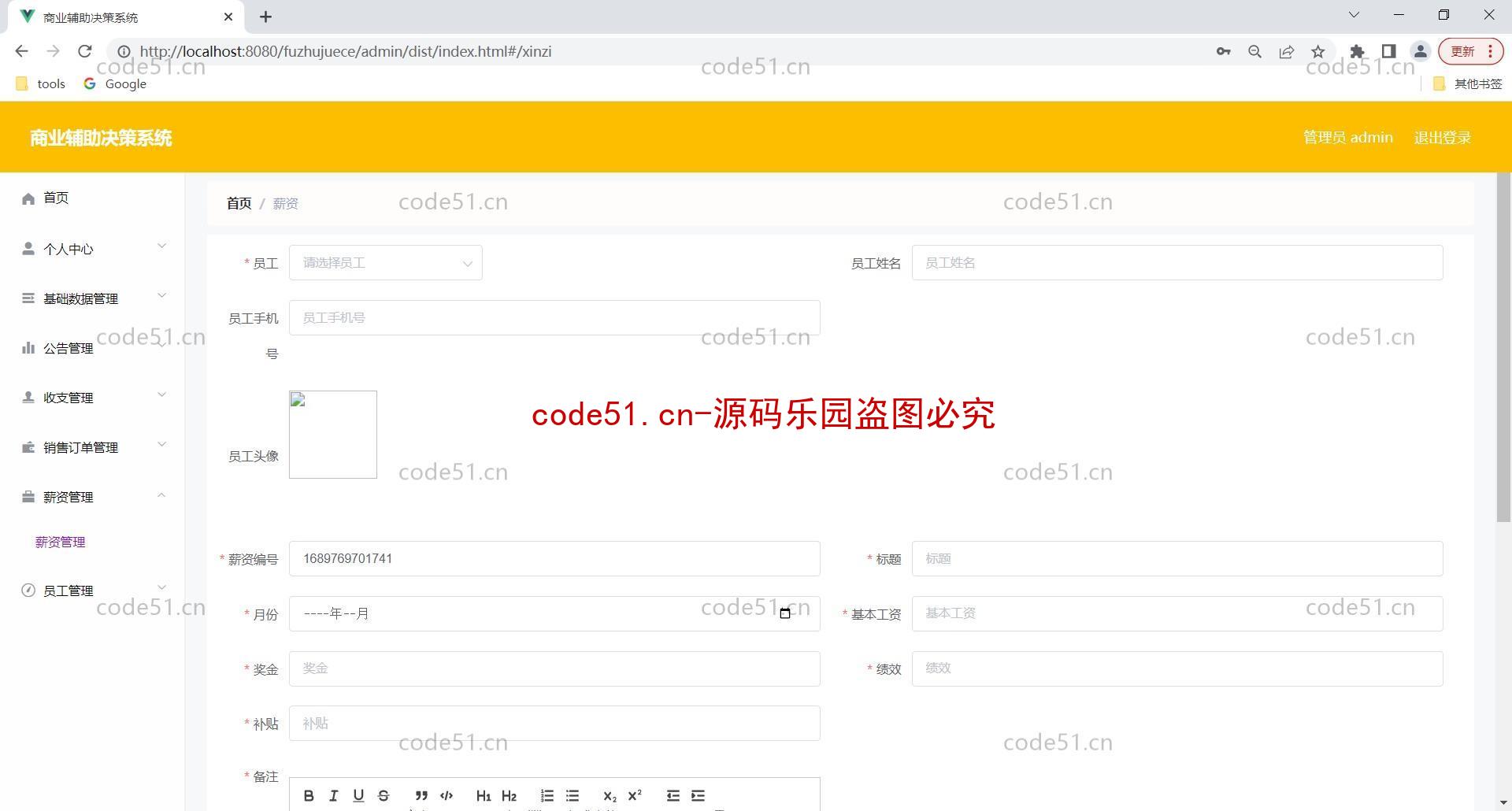
Task: Expand the 个人中心 sidebar menu
Action: [93, 249]
